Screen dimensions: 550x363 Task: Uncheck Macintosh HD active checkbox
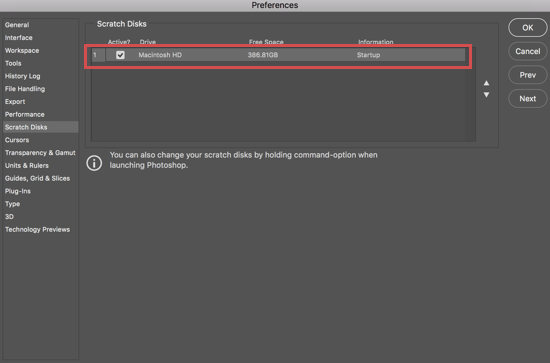click(x=120, y=55)
